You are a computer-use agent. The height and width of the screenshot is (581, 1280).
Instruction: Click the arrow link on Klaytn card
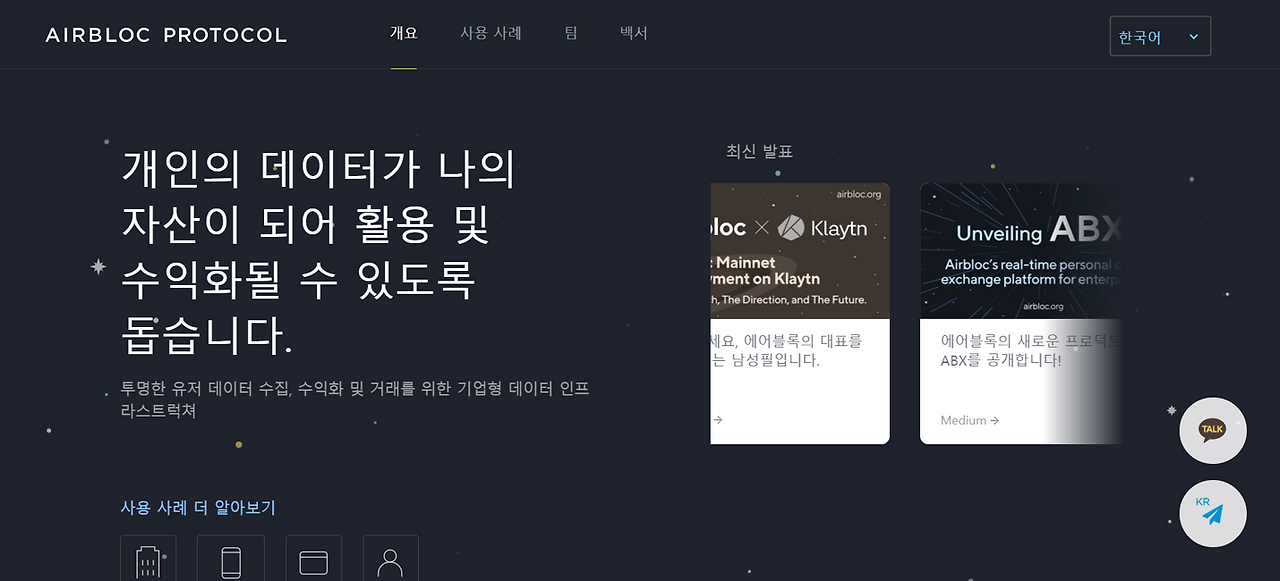[717, 420]
